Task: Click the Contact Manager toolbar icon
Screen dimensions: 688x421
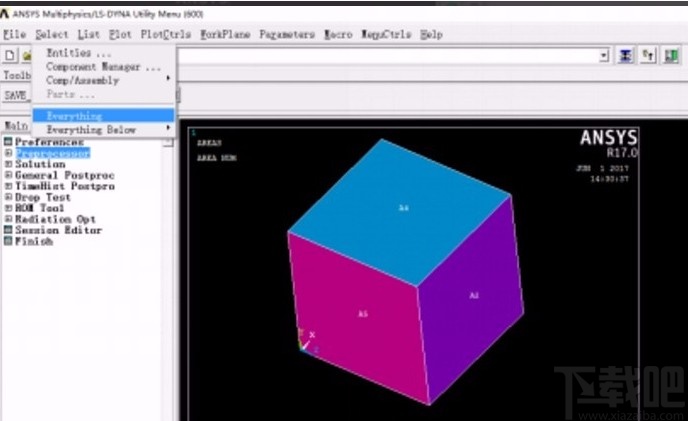Action: [671, 56]
